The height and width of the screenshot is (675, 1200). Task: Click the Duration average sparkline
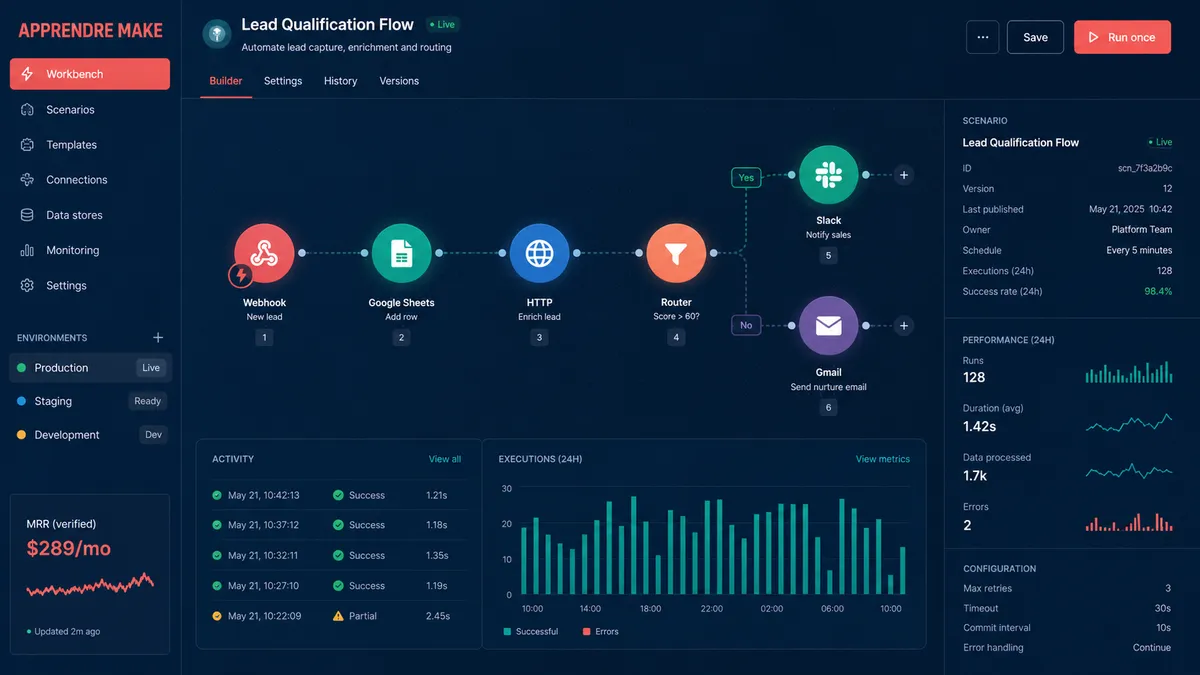[x=1129, y=422]
